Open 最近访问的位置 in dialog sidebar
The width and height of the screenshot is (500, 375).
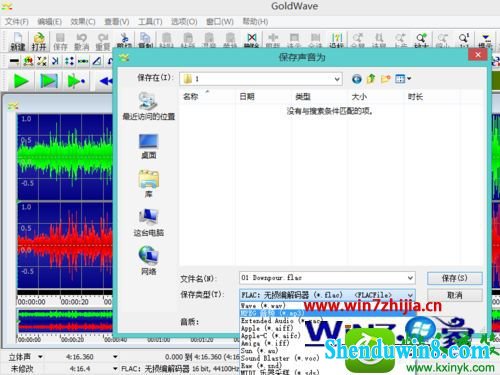coord(149,106)
